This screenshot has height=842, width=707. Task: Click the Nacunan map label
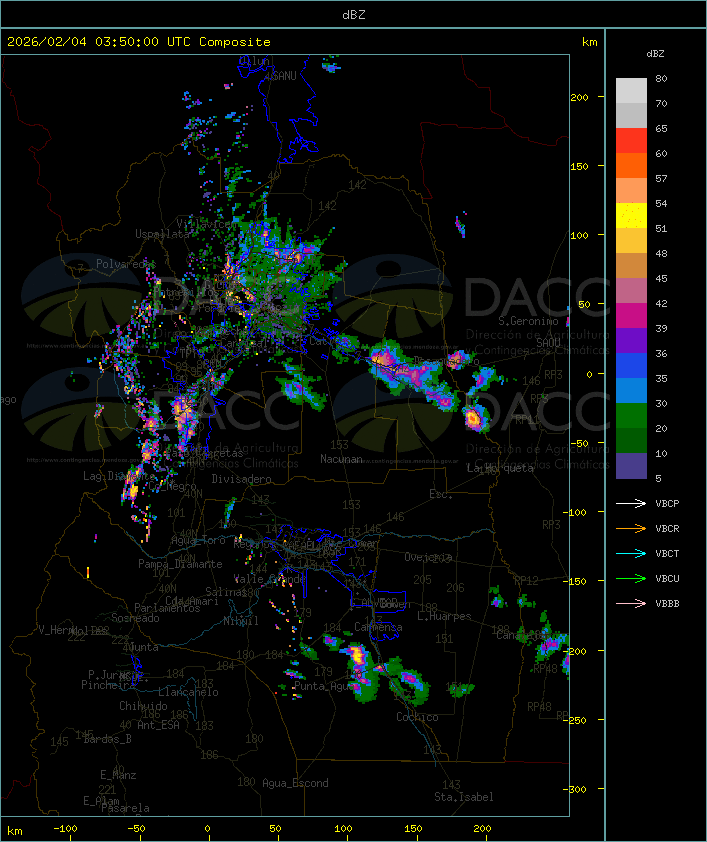341,459
